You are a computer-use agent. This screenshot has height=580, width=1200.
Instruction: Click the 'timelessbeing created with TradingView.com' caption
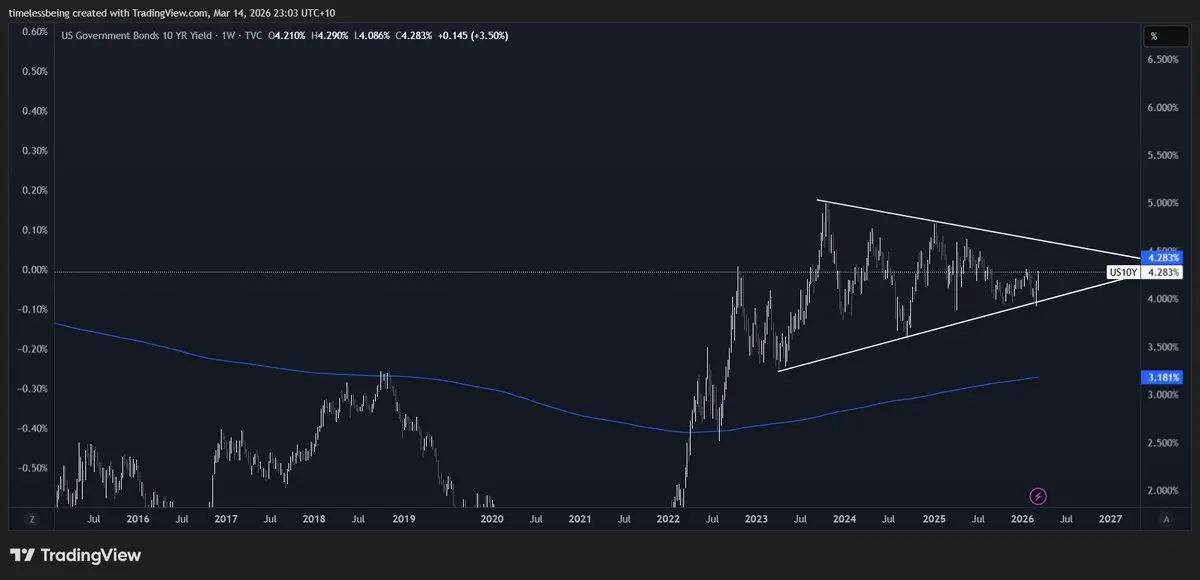click(x=108, y=12)
